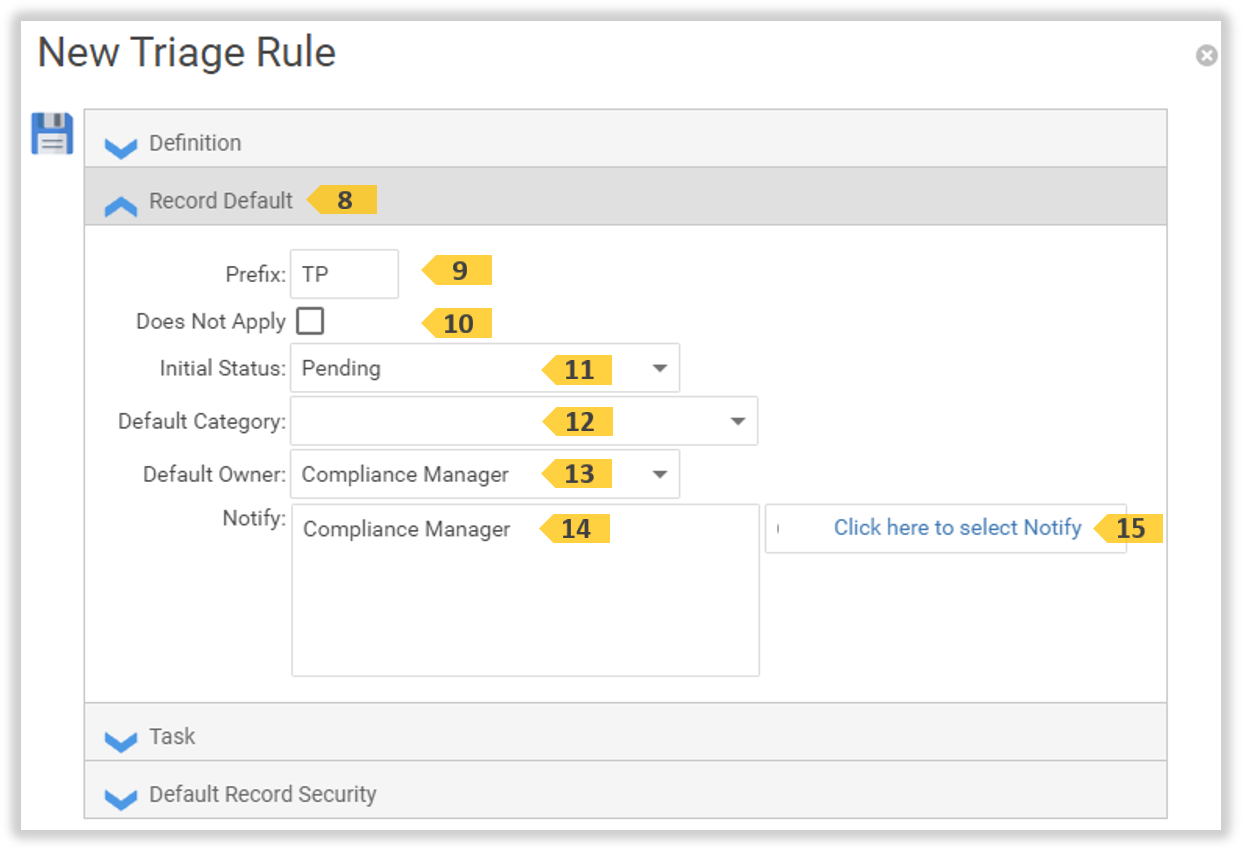This screenshot has height=851, width=1242.
Task: Open Initial Status dropdown arrow
Action: click(659, 368)
